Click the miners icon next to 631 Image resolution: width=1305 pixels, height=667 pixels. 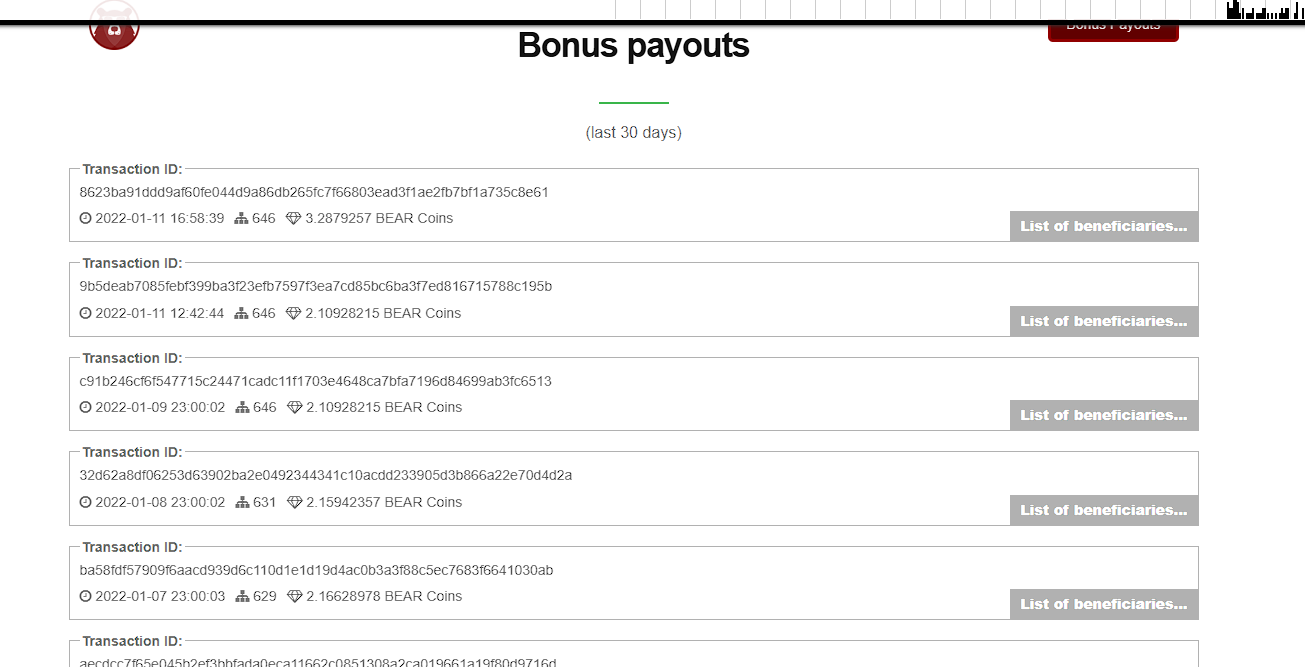[241, 502]
